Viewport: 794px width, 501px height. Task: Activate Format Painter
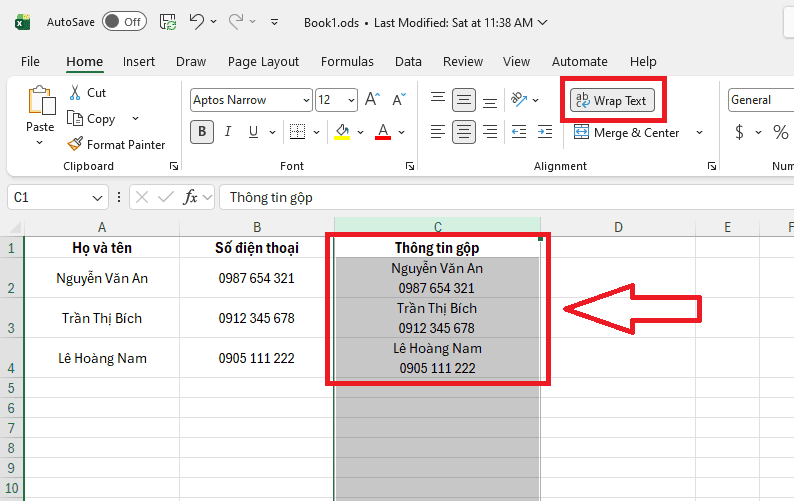coord(116,144)
